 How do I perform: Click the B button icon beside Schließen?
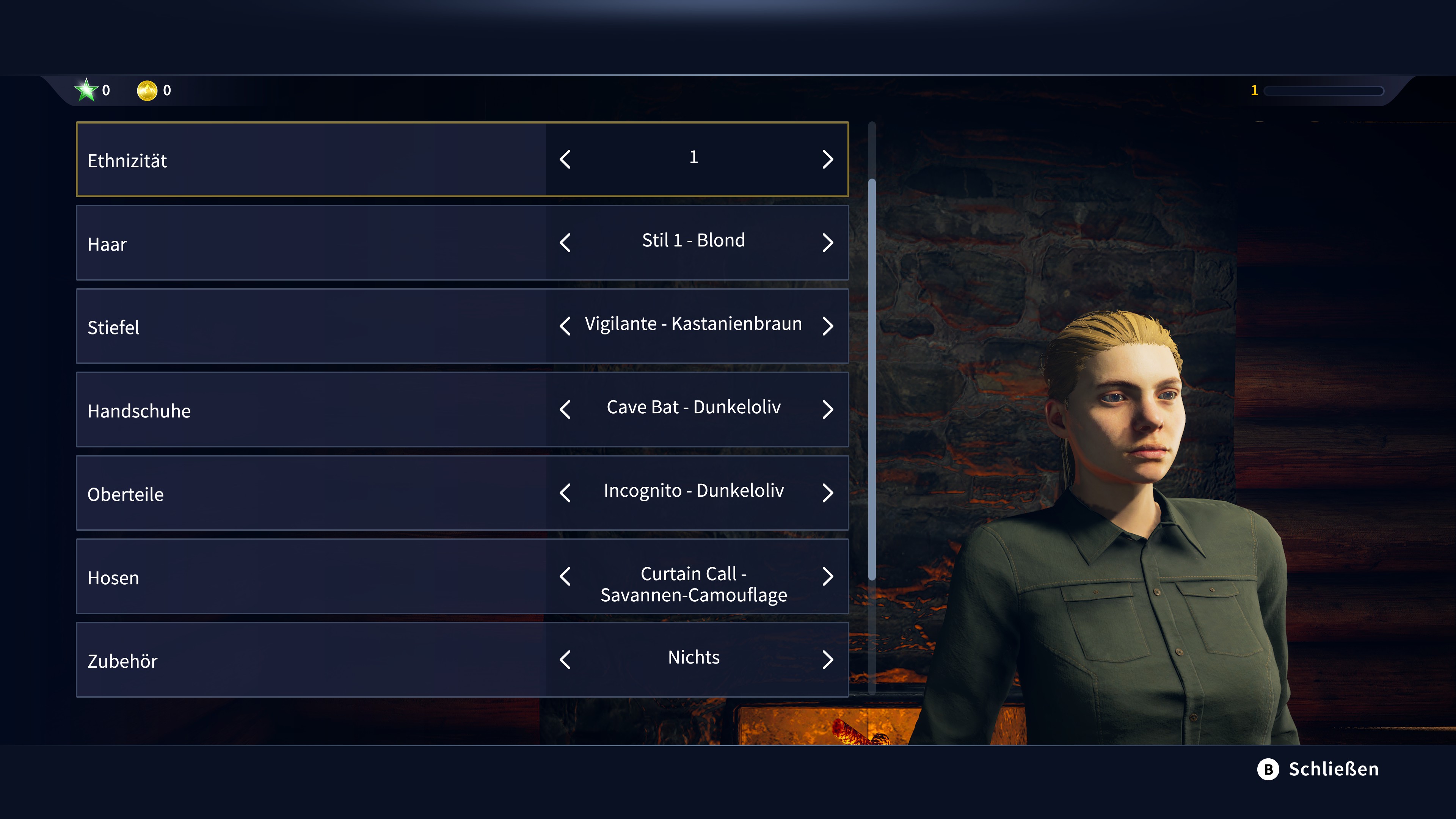coord(1268,769)
